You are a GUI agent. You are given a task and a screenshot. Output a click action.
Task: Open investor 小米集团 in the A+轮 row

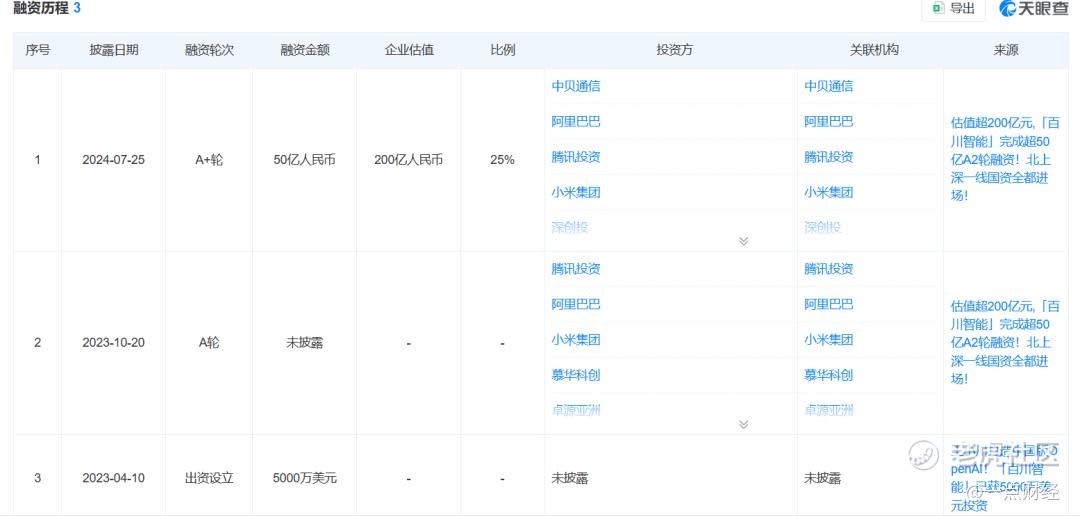(576, 193)
